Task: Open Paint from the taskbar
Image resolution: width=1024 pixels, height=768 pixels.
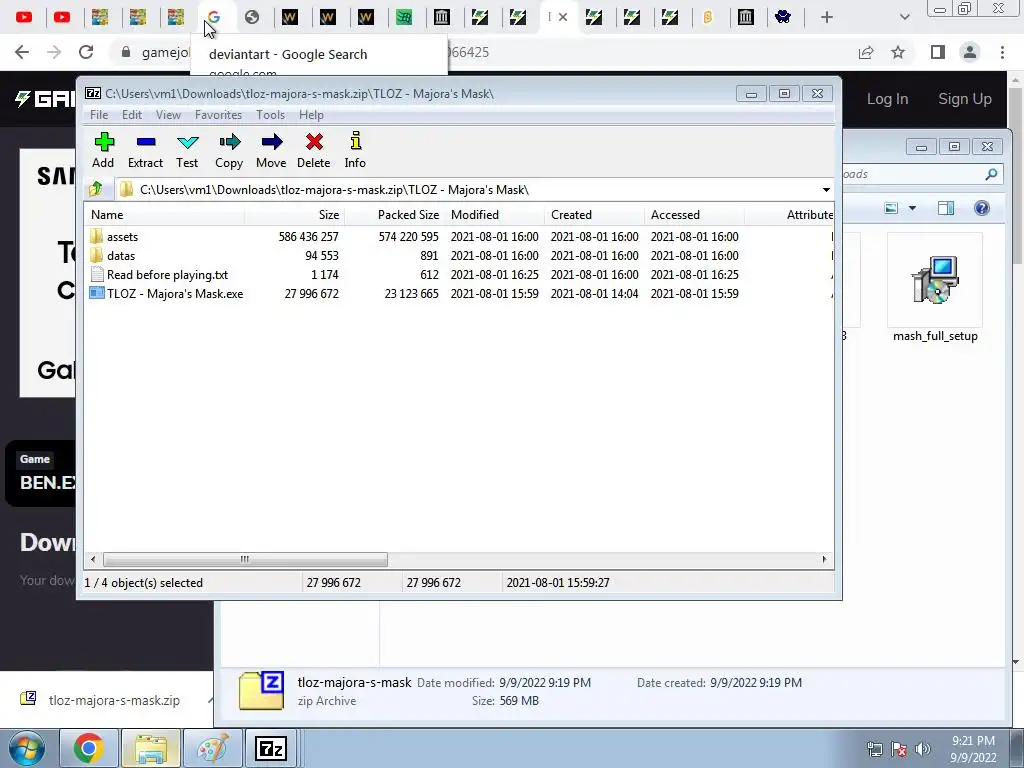Action: [x=213, y=748]
